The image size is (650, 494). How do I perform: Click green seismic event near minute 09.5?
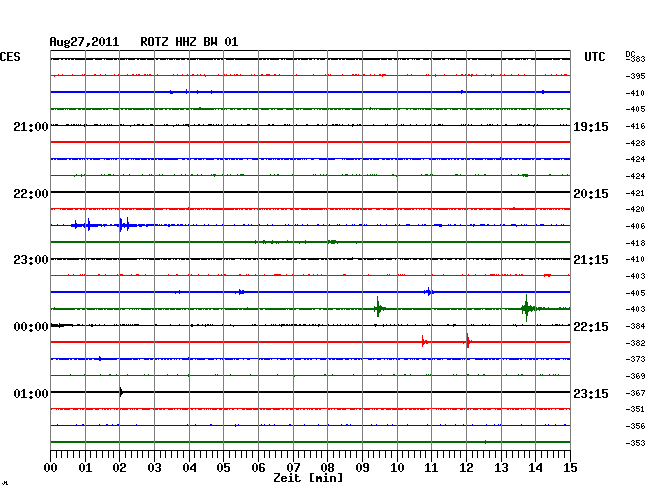[378, 308]
